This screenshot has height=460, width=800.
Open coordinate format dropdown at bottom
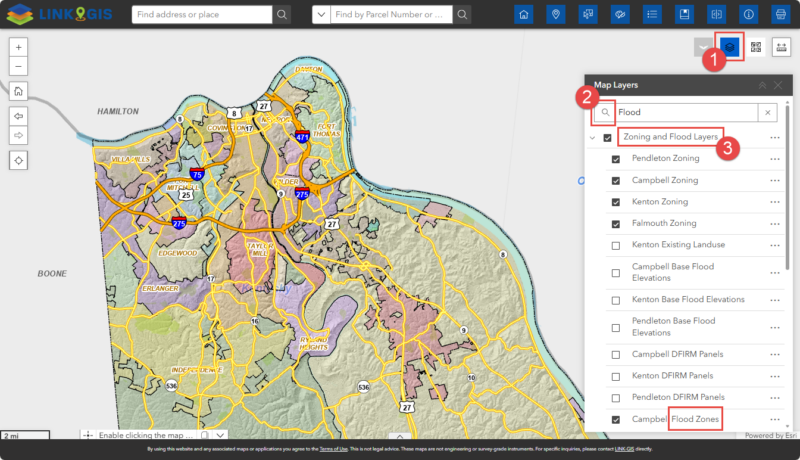coord(220,435)
